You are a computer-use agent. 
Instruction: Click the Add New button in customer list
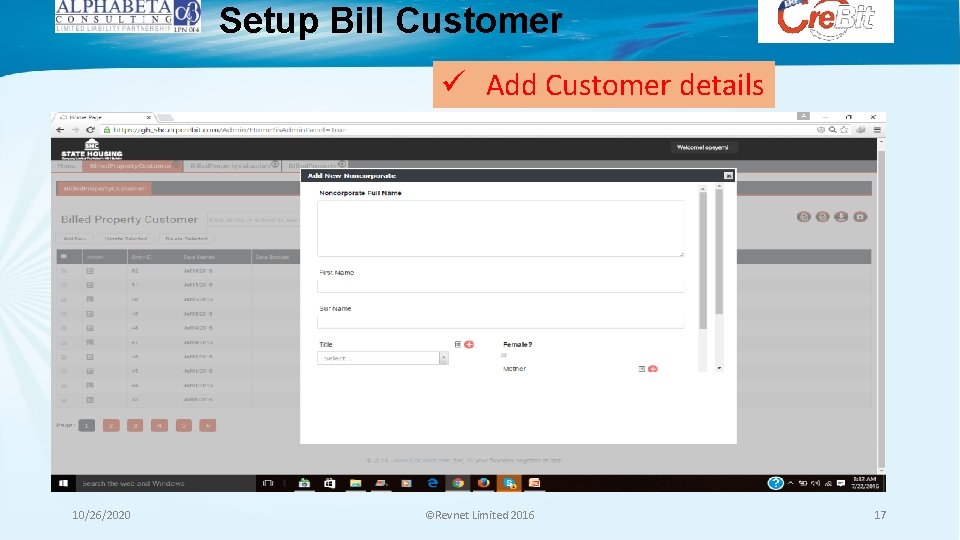[x=75, y=238]
